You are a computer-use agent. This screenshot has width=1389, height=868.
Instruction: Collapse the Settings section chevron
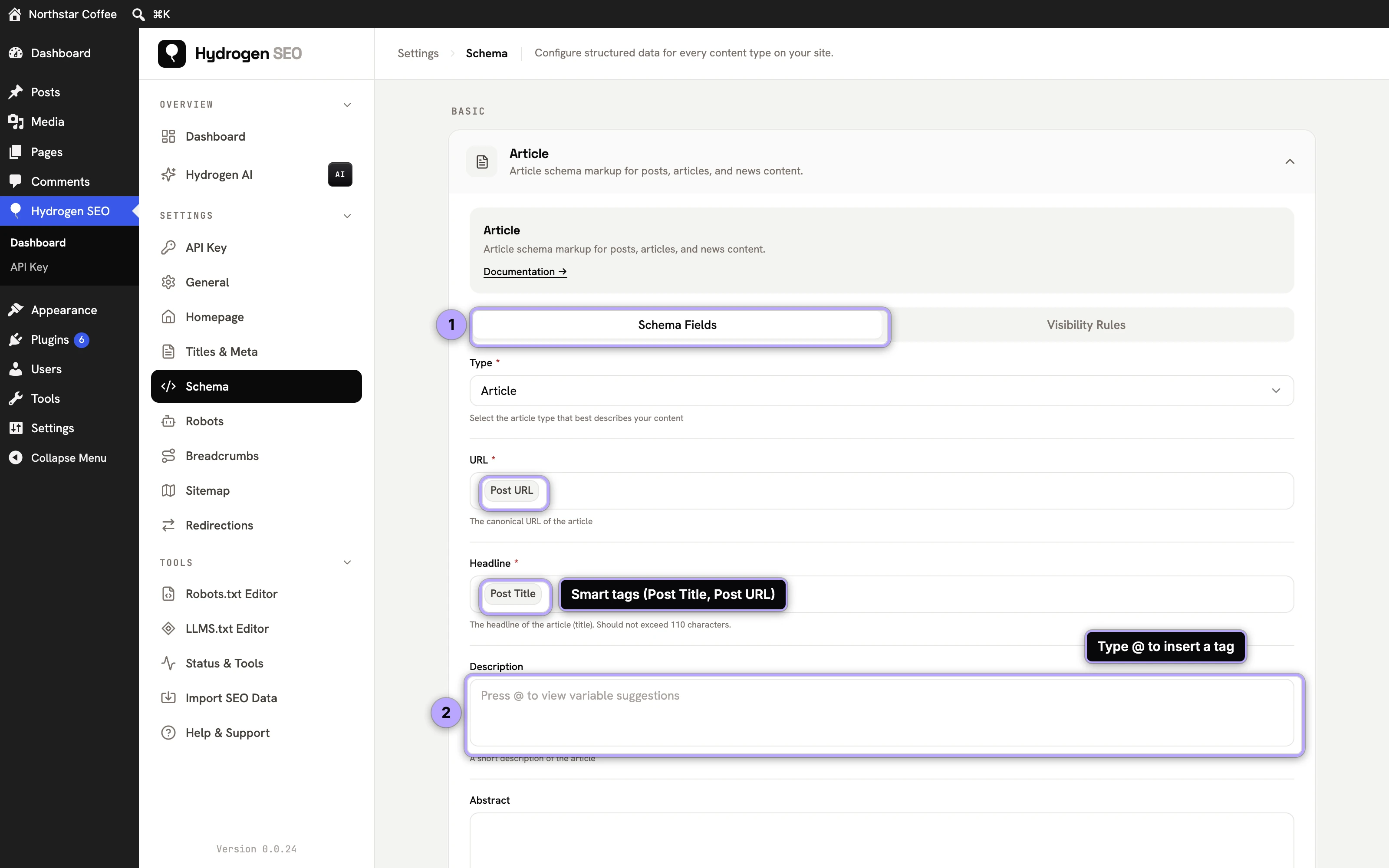click(x=347, y=216)
